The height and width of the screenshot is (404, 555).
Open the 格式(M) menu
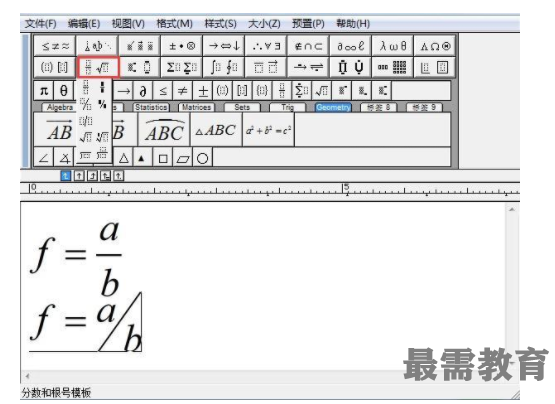coord(174,24)
